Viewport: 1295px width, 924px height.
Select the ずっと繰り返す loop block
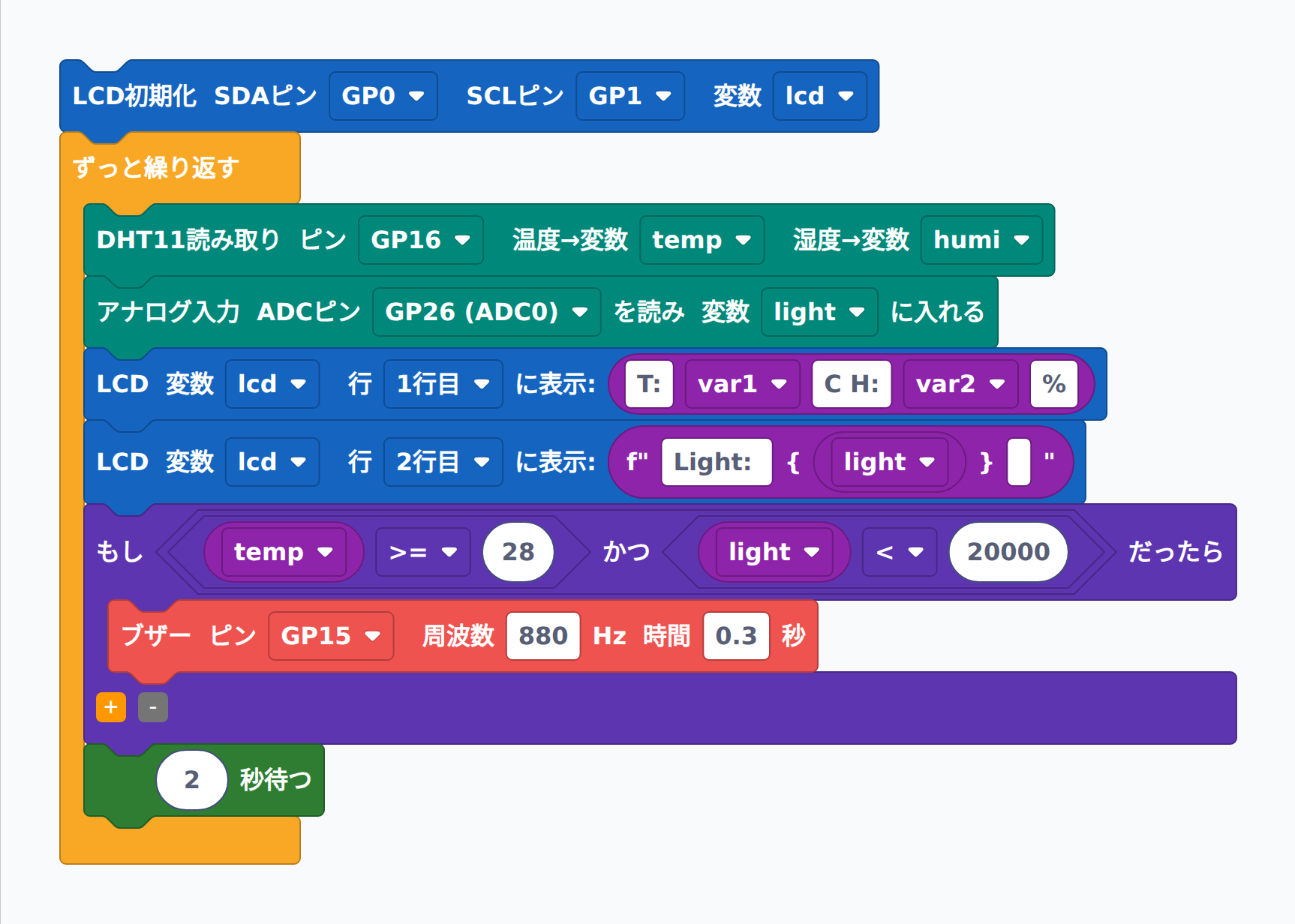tap(156, 168)
